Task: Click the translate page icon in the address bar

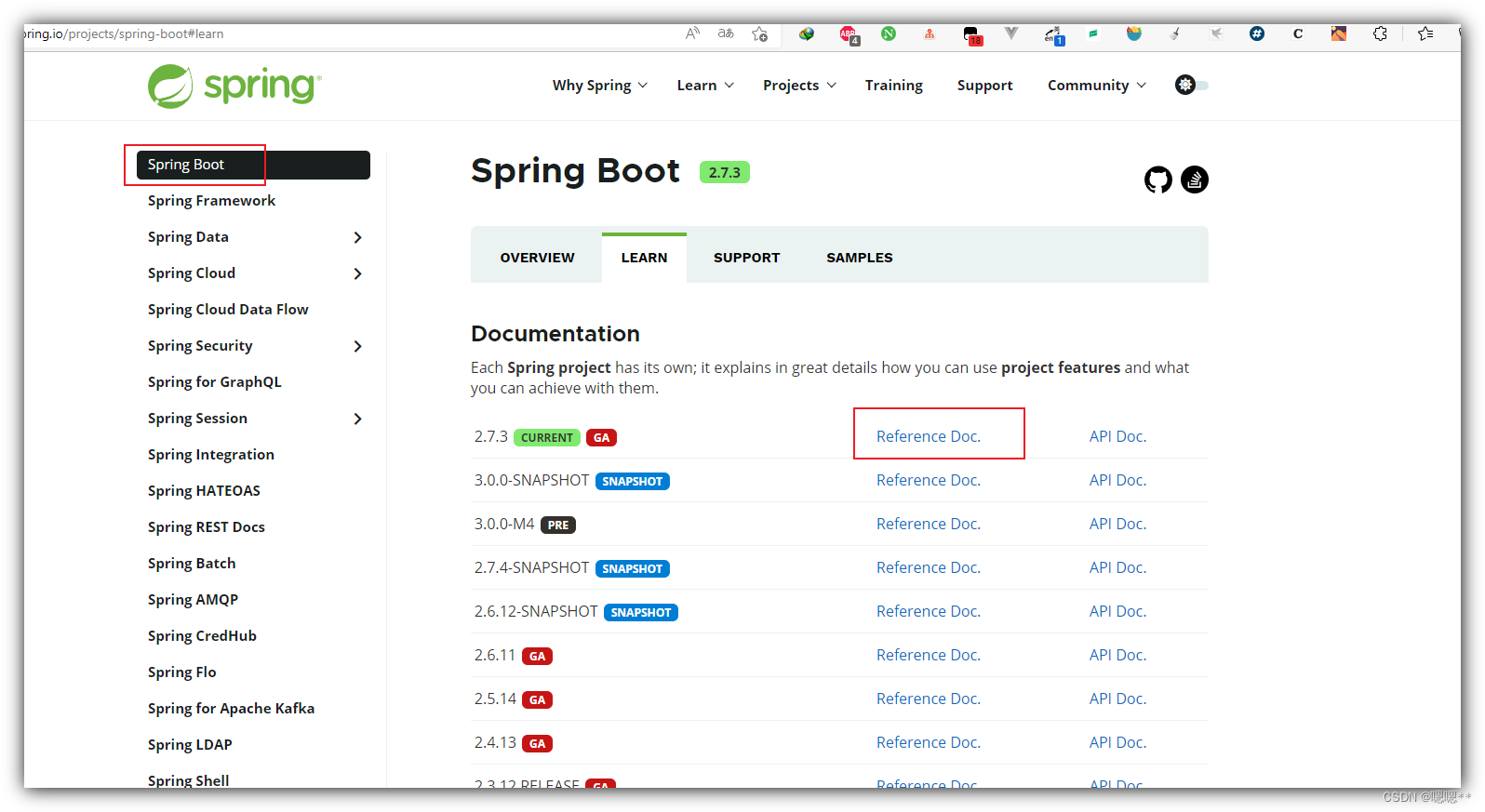Action: tap(726, 33)
